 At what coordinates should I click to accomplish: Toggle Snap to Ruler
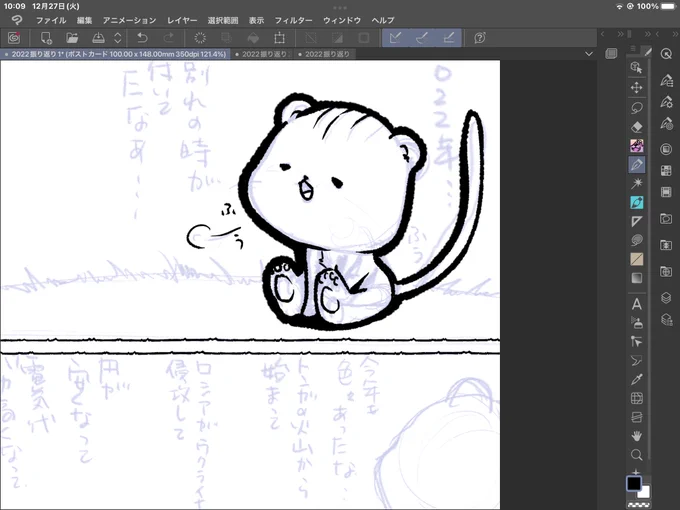[x=395, y=38]
